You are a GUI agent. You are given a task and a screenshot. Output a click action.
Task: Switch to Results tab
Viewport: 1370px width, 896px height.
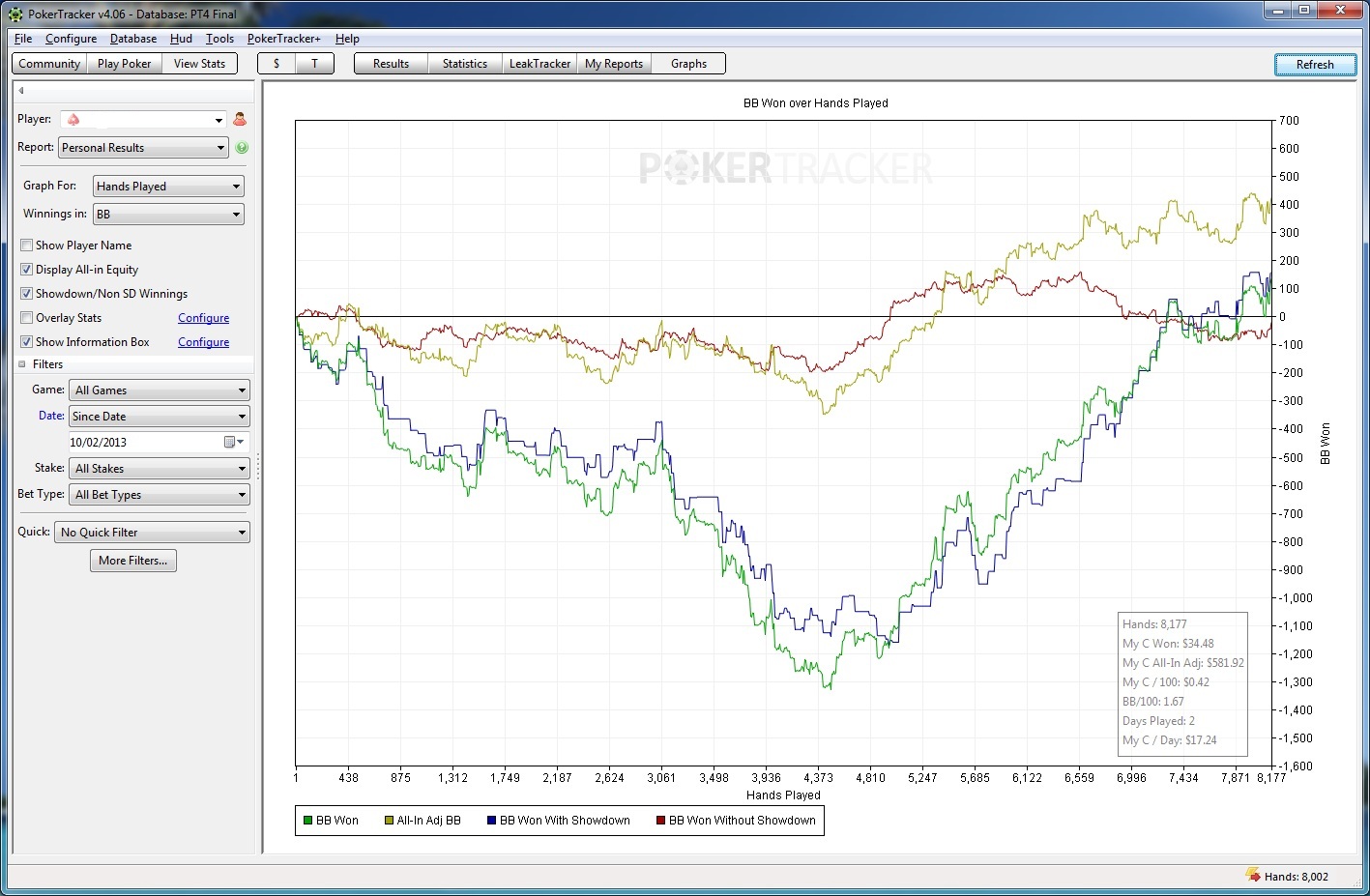click(x=391, y=64)
